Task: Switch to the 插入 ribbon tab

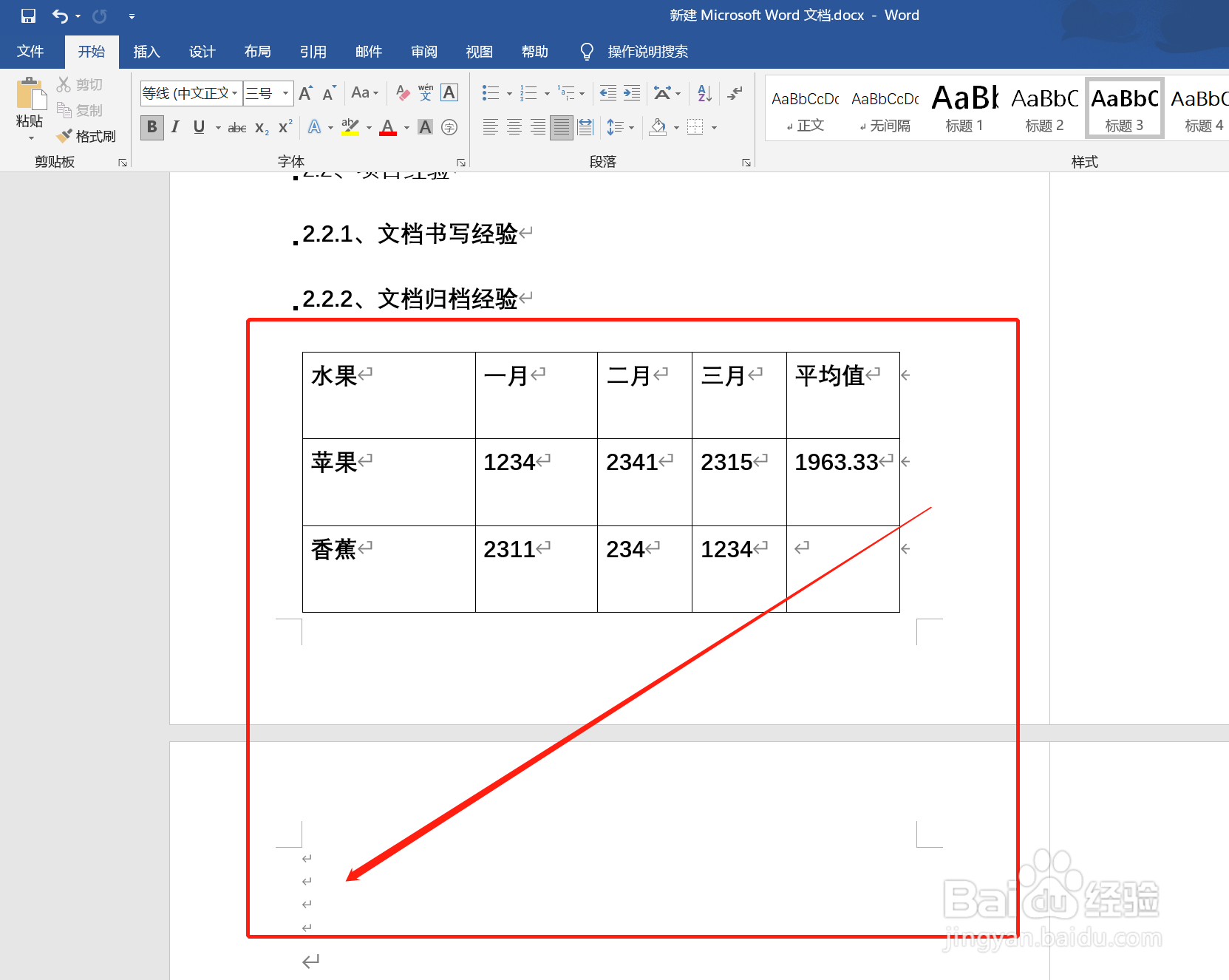Action: (x=146, y=51)
